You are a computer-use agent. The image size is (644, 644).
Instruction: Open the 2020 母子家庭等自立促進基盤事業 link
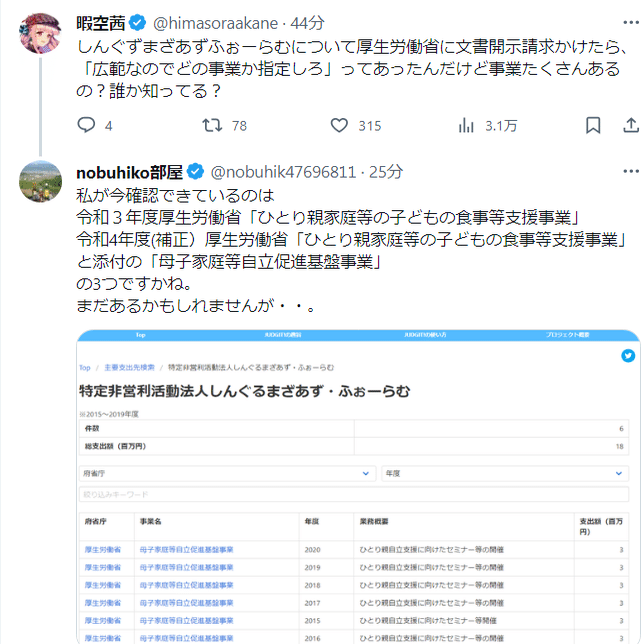tap(186, 550)
